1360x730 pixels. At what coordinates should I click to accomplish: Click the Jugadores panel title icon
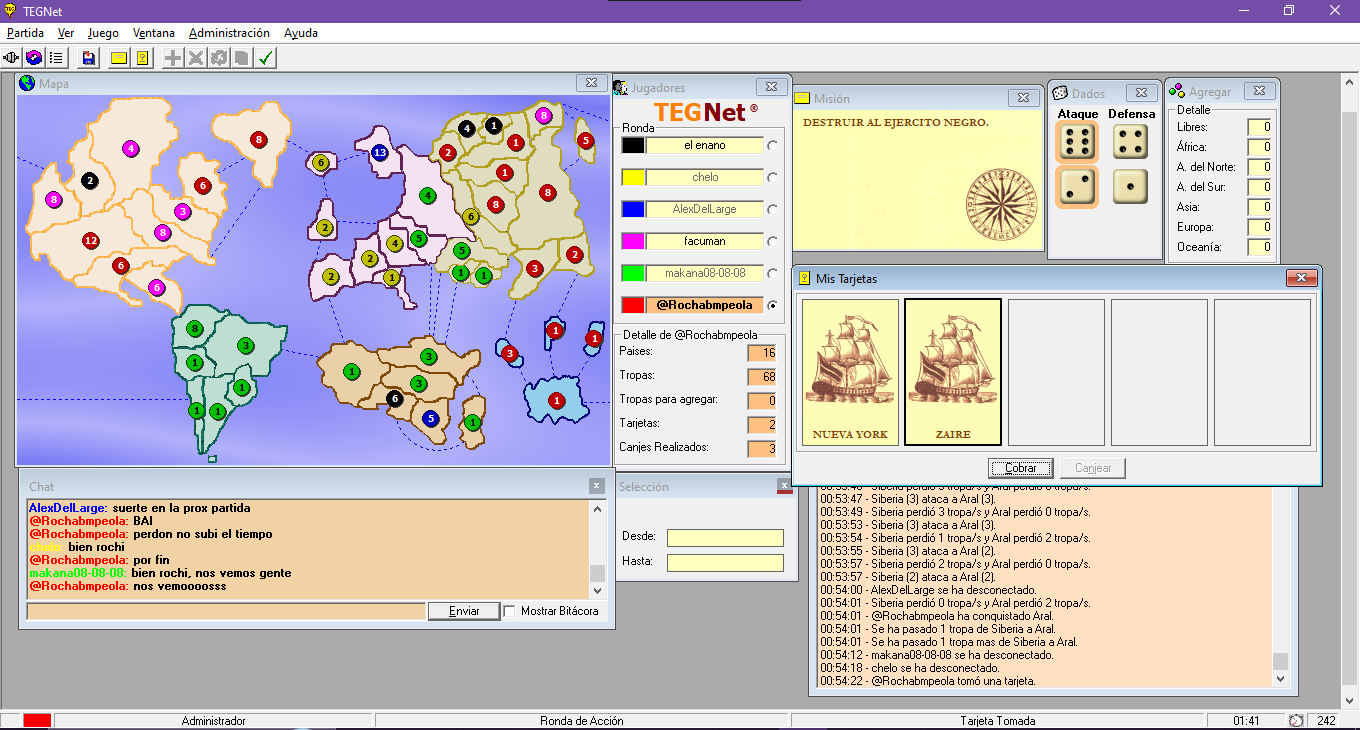[621, 88]
